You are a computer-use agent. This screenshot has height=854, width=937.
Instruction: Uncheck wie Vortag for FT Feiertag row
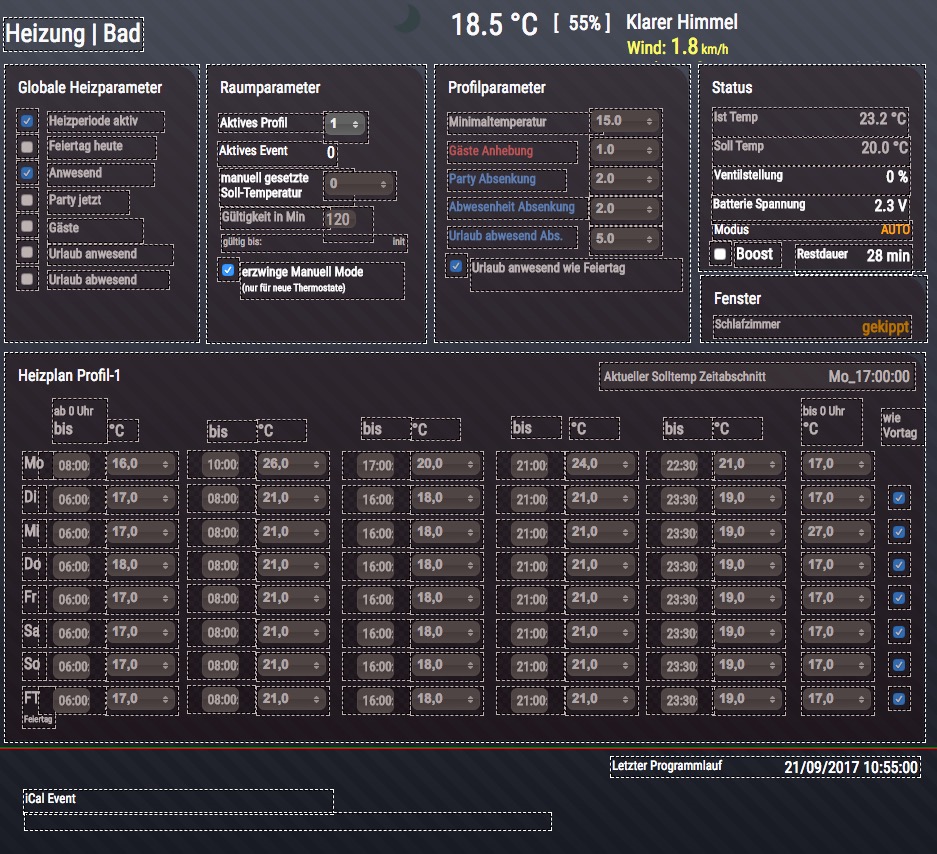coord(899,699)
